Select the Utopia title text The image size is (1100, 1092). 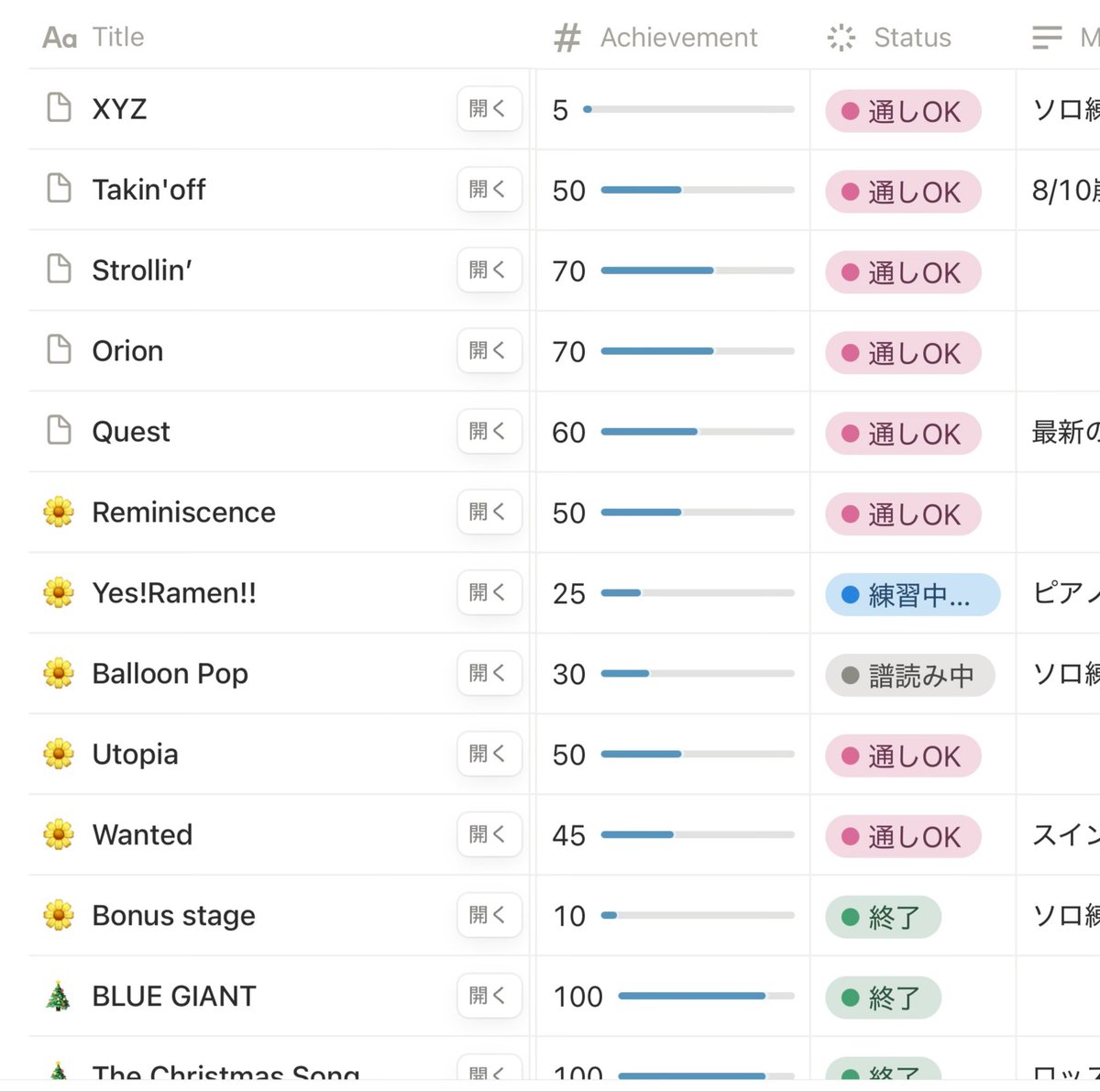pyautogui.click(x=135, y=755)
